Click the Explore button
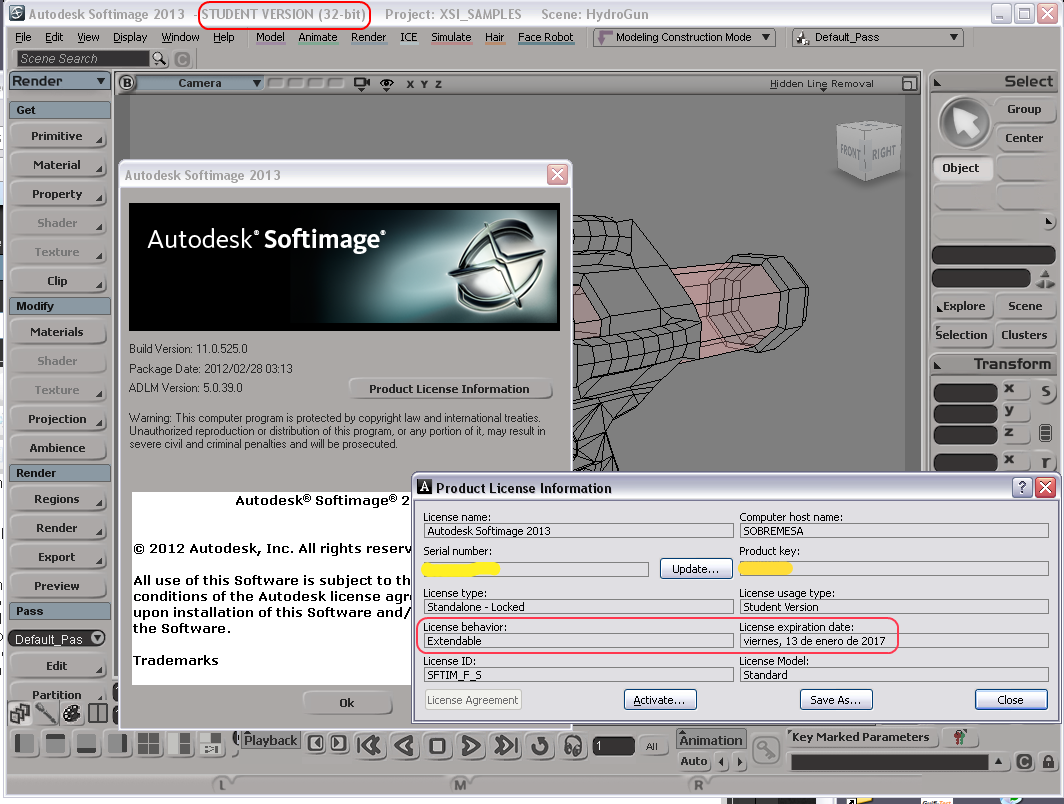 pos(964,306)
